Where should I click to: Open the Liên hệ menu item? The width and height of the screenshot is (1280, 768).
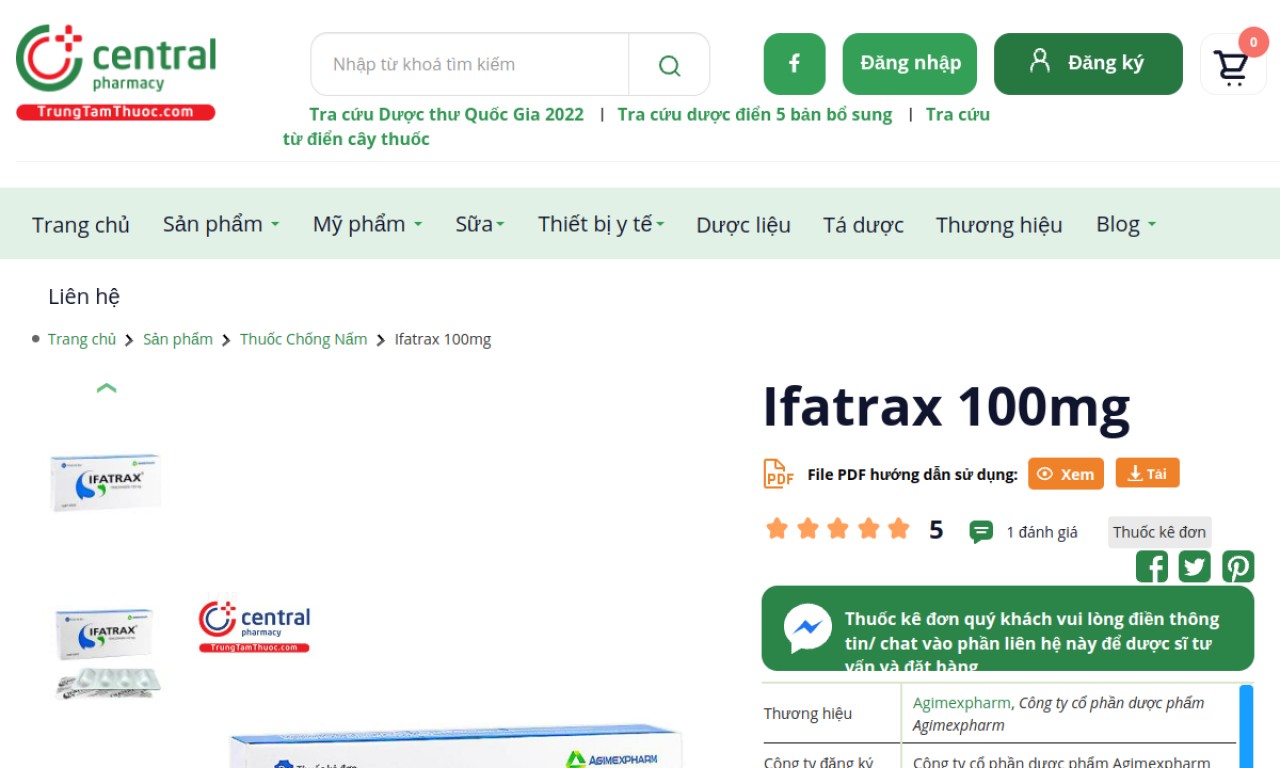(x=84, y=297)
